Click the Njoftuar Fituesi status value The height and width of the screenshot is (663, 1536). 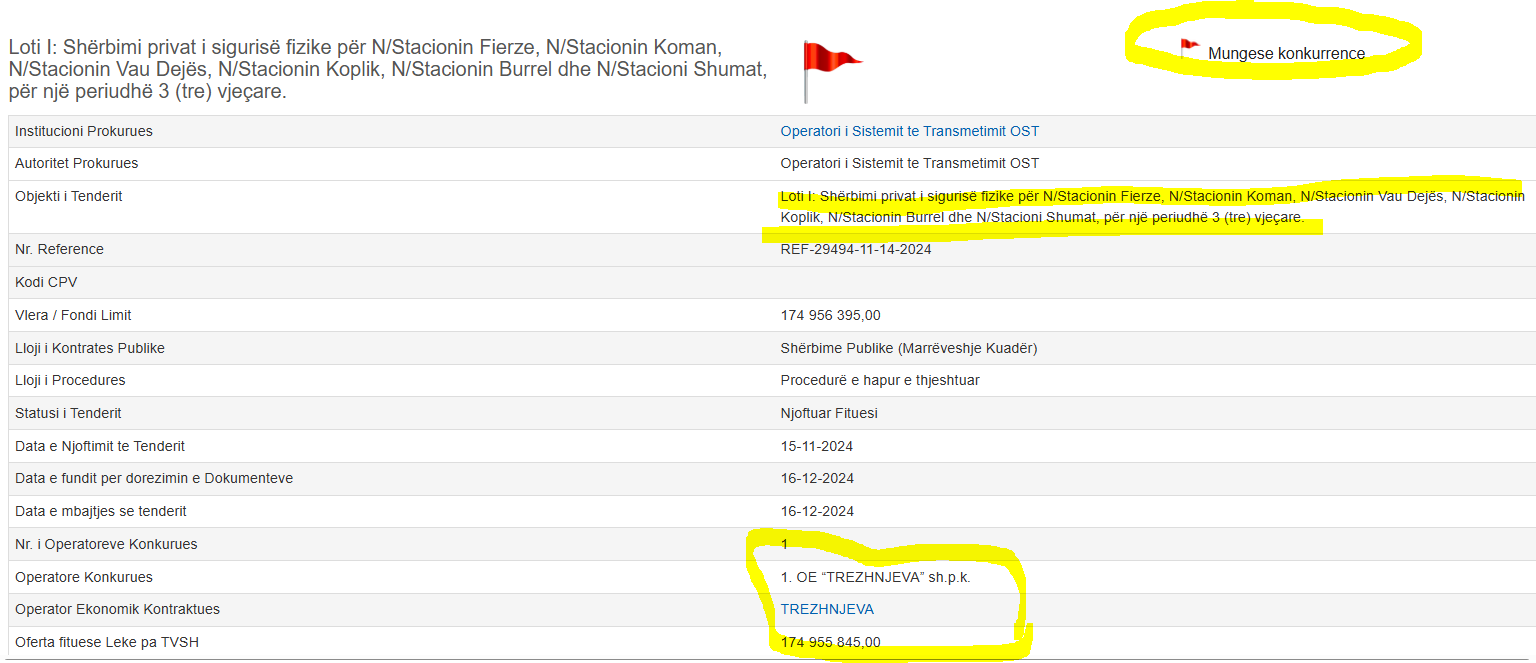click(x=829, y=413)
